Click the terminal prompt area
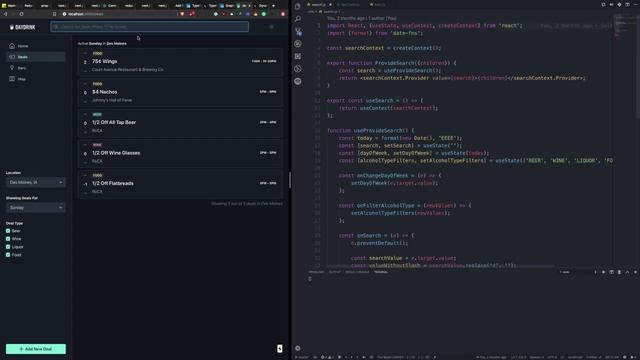 310,279
